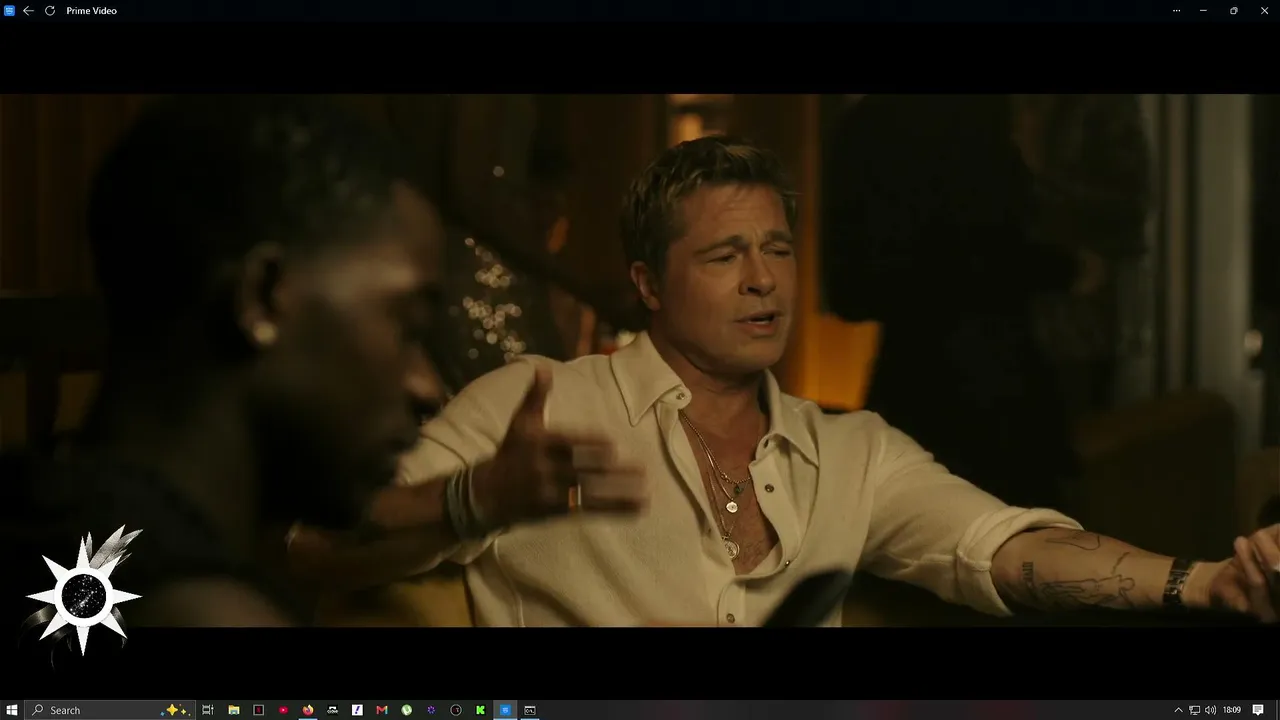Open File Explorer from the taskbar

click(233, 710)
